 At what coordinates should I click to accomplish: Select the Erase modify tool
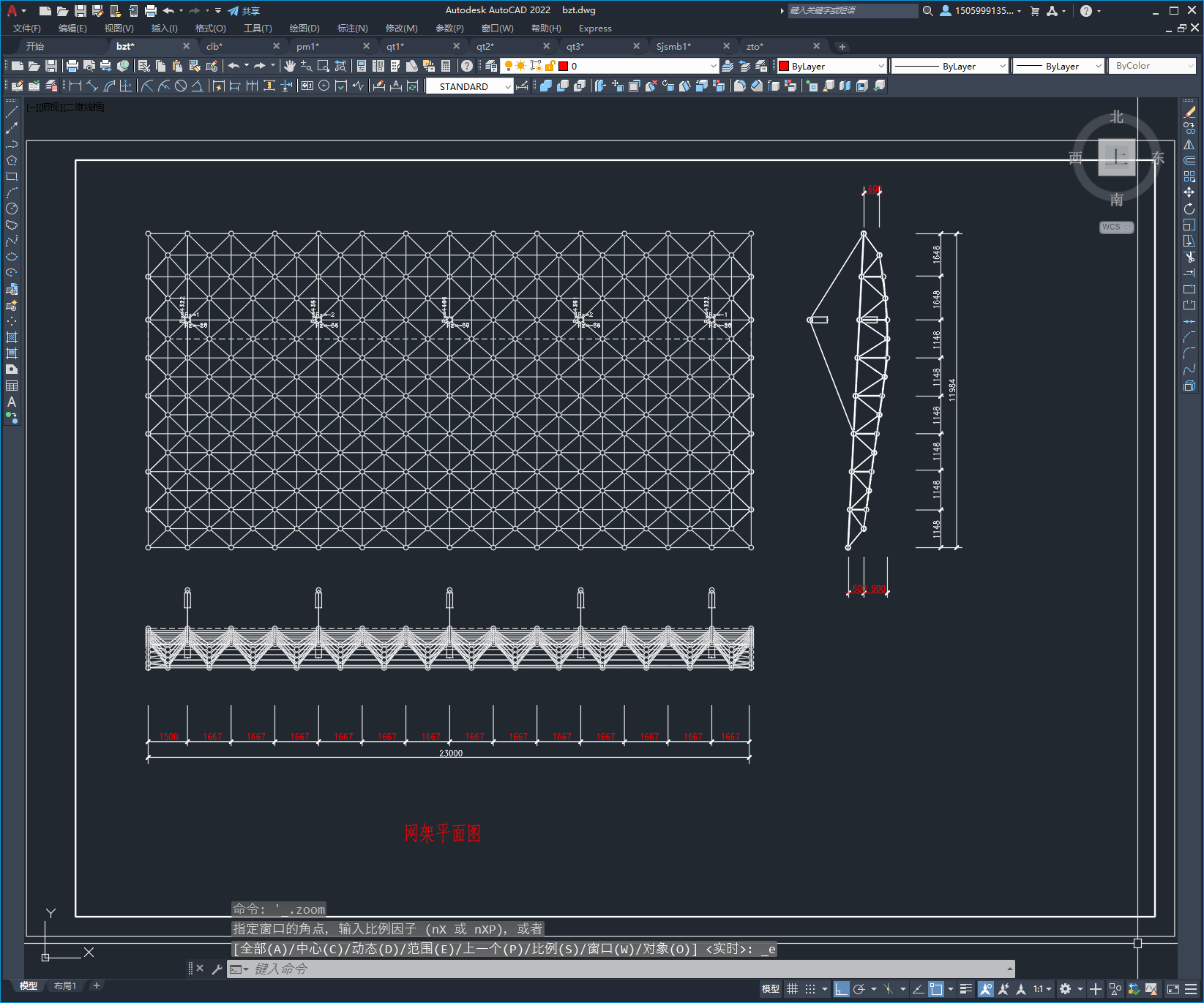coord(1189,112)
